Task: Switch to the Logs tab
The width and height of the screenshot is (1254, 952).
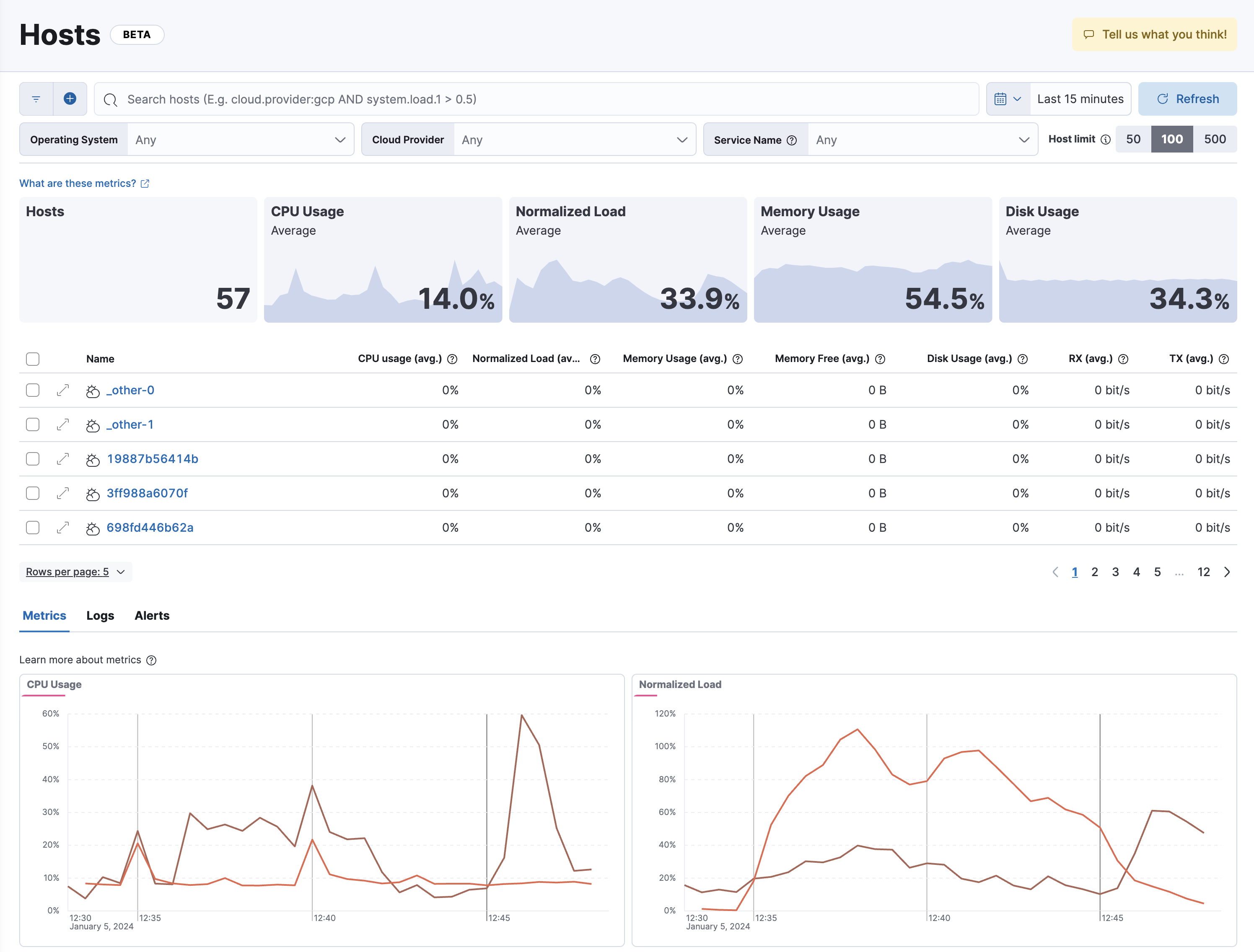Action: [x=100, y=616]
